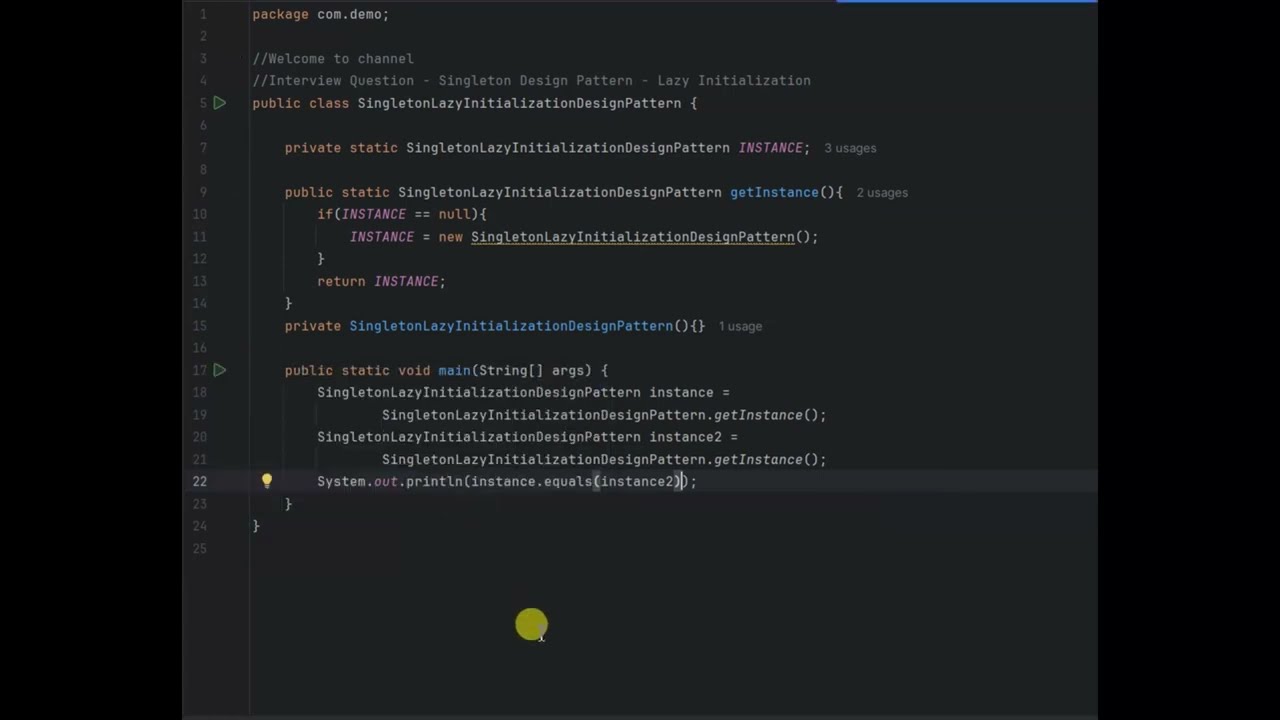Click the INSTANCE field name on line 7
The height and width of the screenshot is (720, 1280).
click(x=770, y=148)
